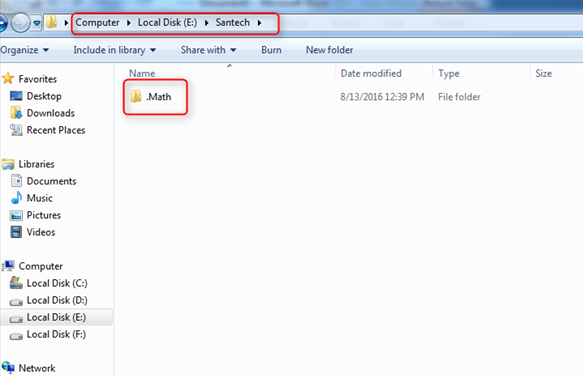Click the Desktop icon in Favorites

[16, 96]
